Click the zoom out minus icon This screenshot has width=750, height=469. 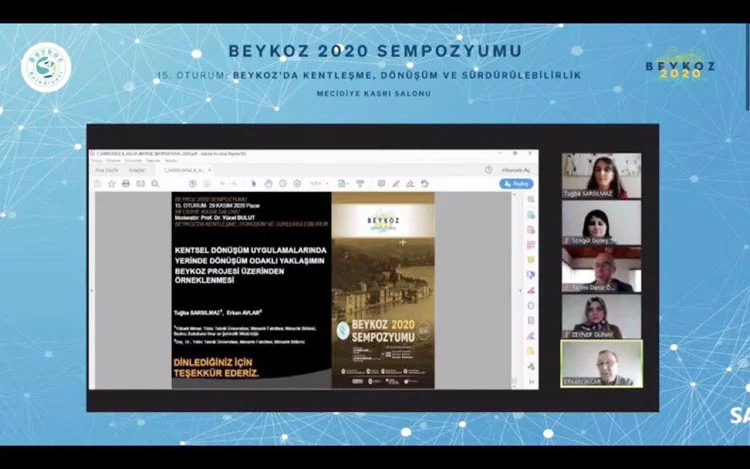coord(283,183)
